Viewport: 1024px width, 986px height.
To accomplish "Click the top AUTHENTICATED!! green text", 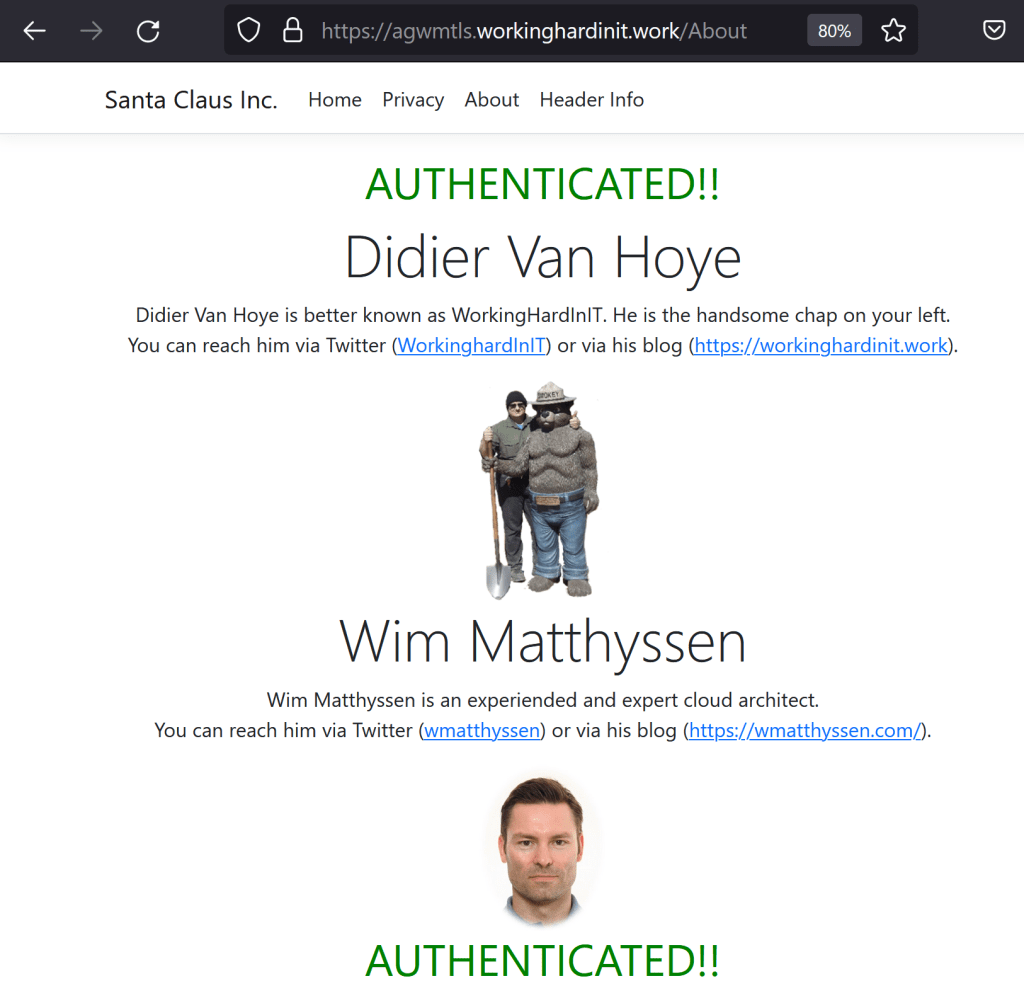I will [543, 184].
